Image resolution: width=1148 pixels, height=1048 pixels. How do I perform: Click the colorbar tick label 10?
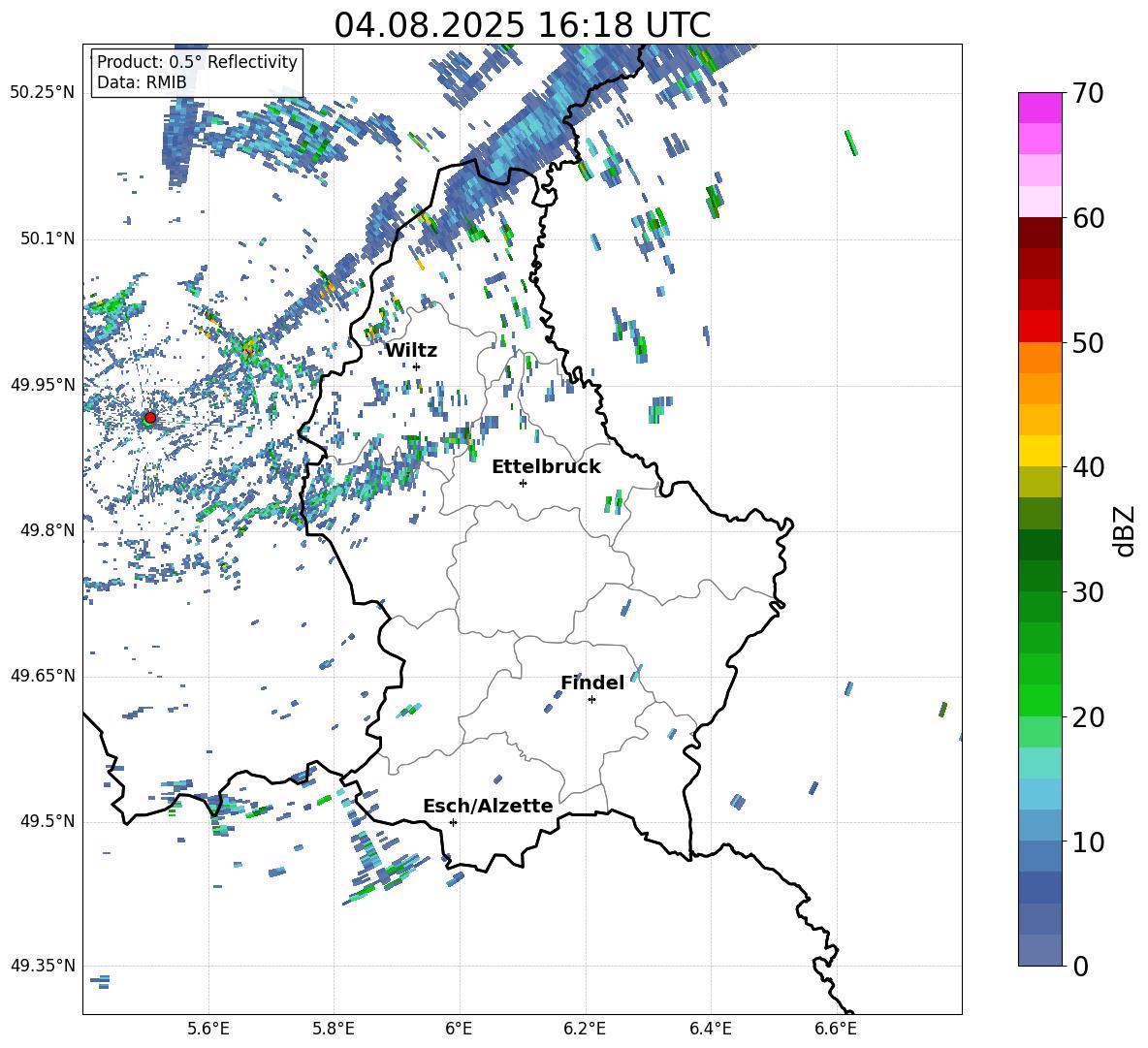[1088, 842]
